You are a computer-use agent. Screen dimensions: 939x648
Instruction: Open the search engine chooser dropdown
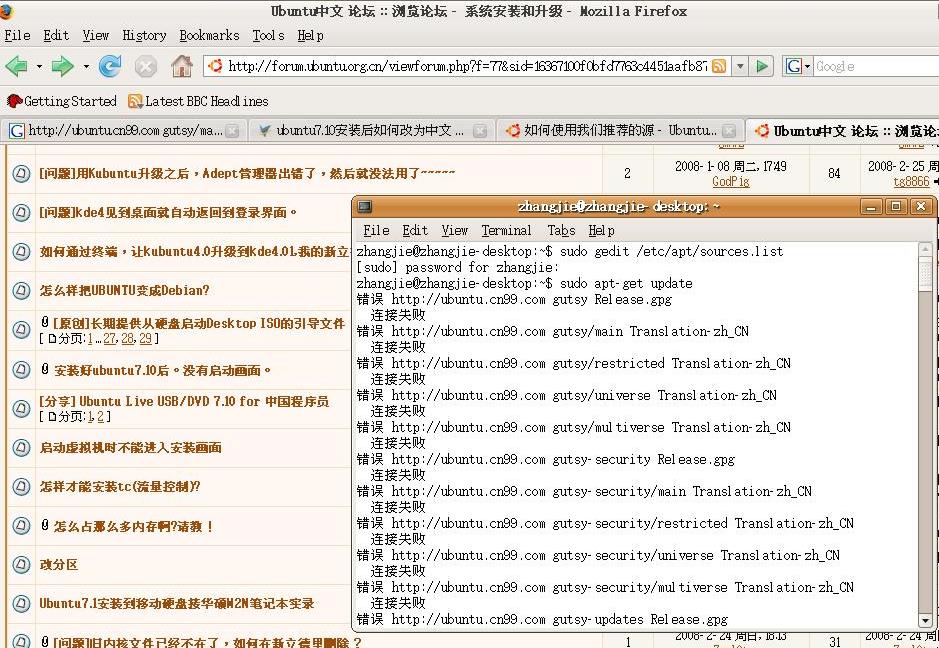click(807, 66)
